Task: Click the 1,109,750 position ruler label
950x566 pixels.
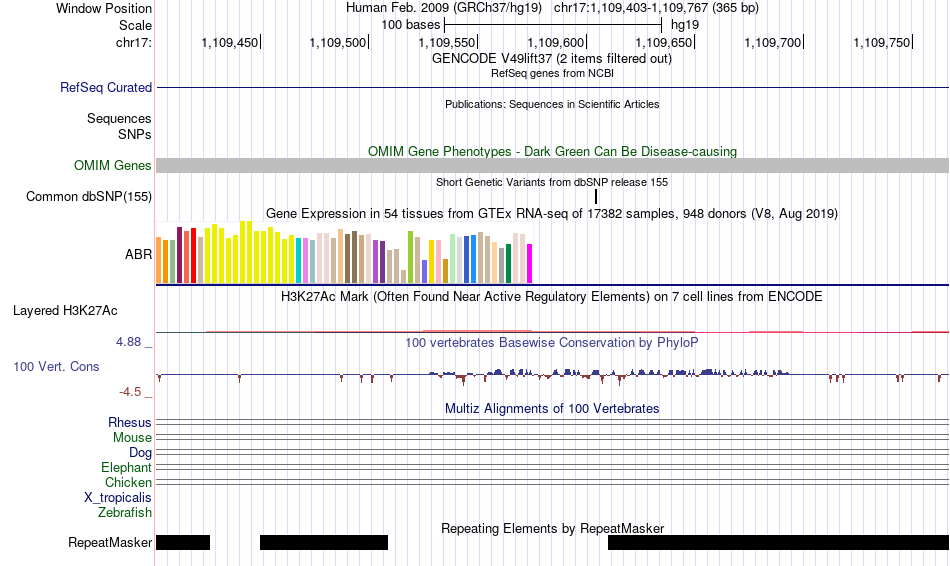Action: click(x=882, y=42)
